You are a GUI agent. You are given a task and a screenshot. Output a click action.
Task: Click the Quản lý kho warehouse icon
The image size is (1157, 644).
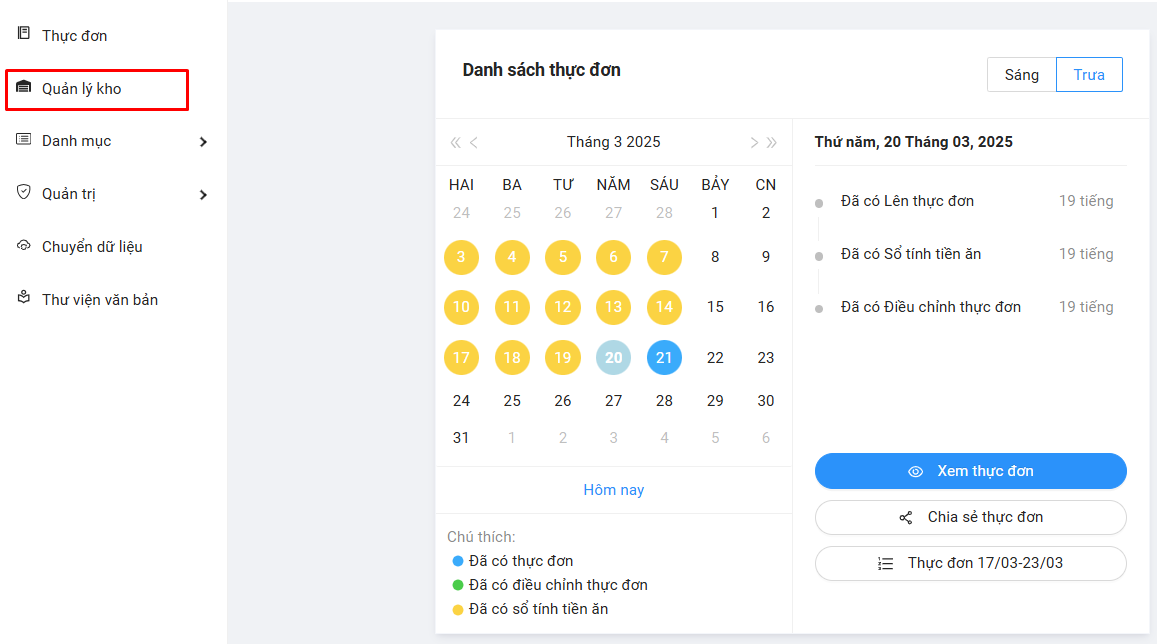[x=24, y=88]
